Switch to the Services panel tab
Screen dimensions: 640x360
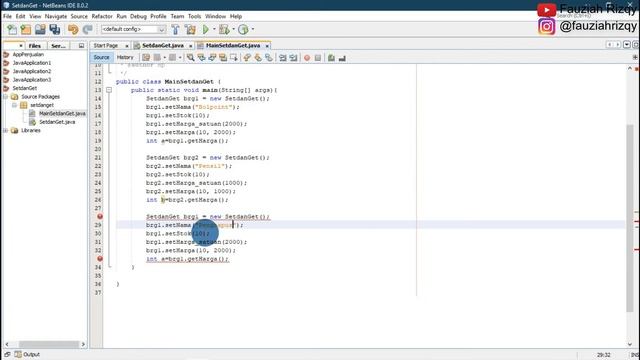coord(58,46)
